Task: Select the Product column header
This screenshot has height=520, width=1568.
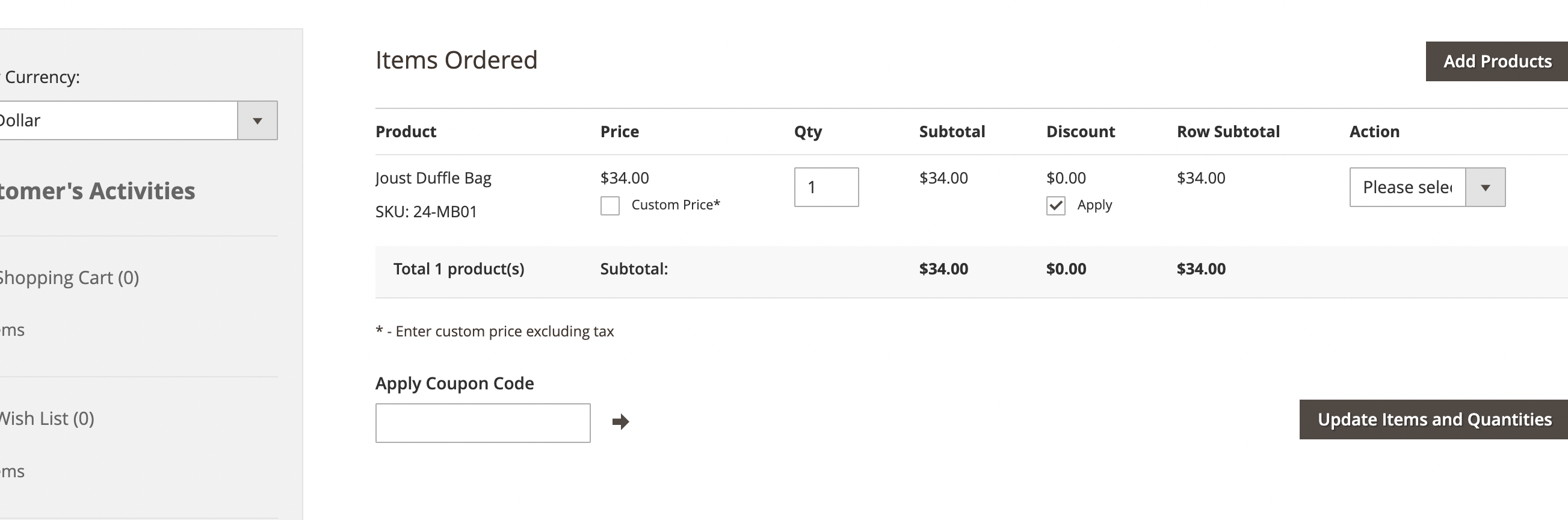Action: [406, 131]
